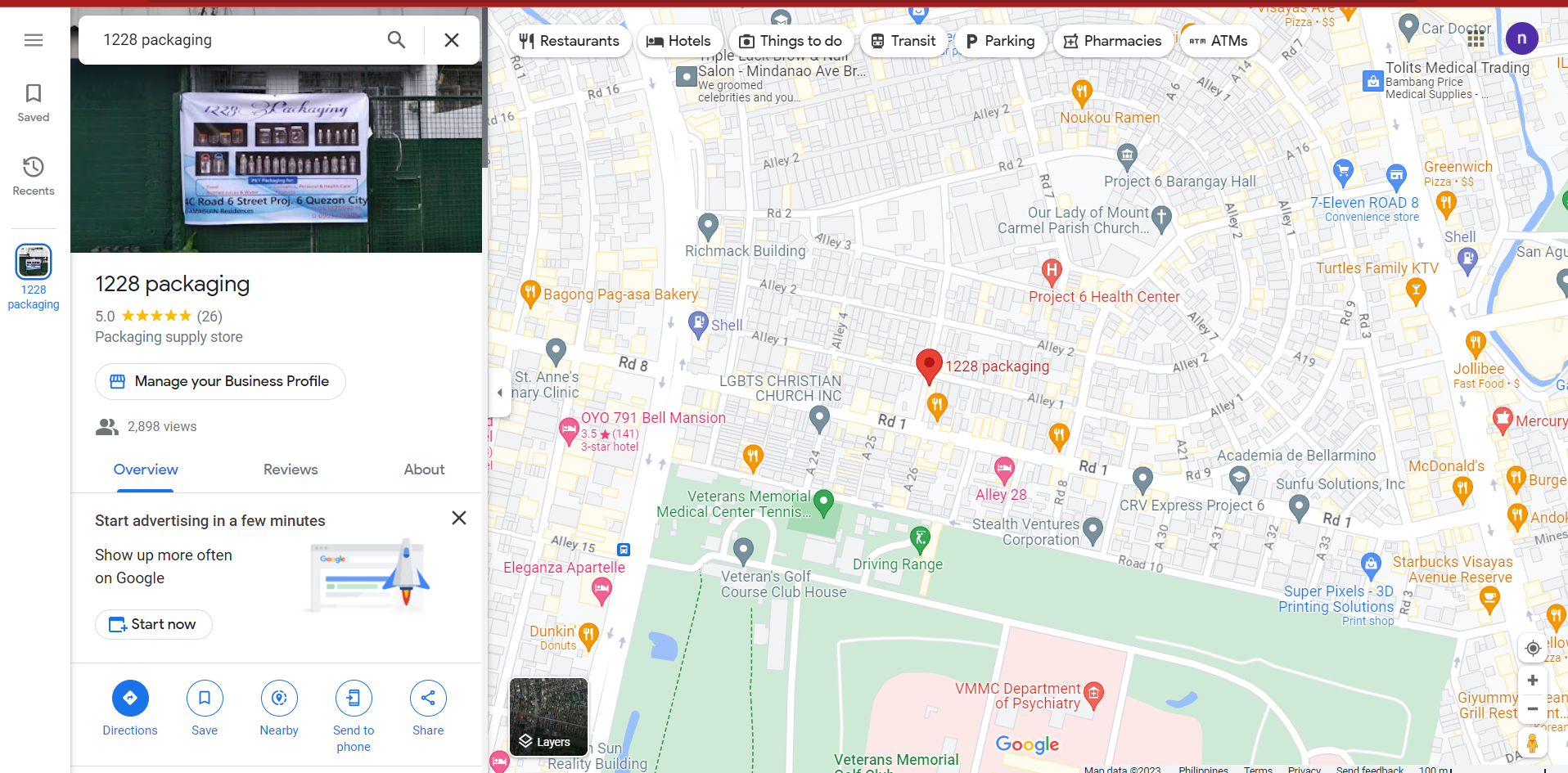Click the Alley 28 hotel marker

1004,471
